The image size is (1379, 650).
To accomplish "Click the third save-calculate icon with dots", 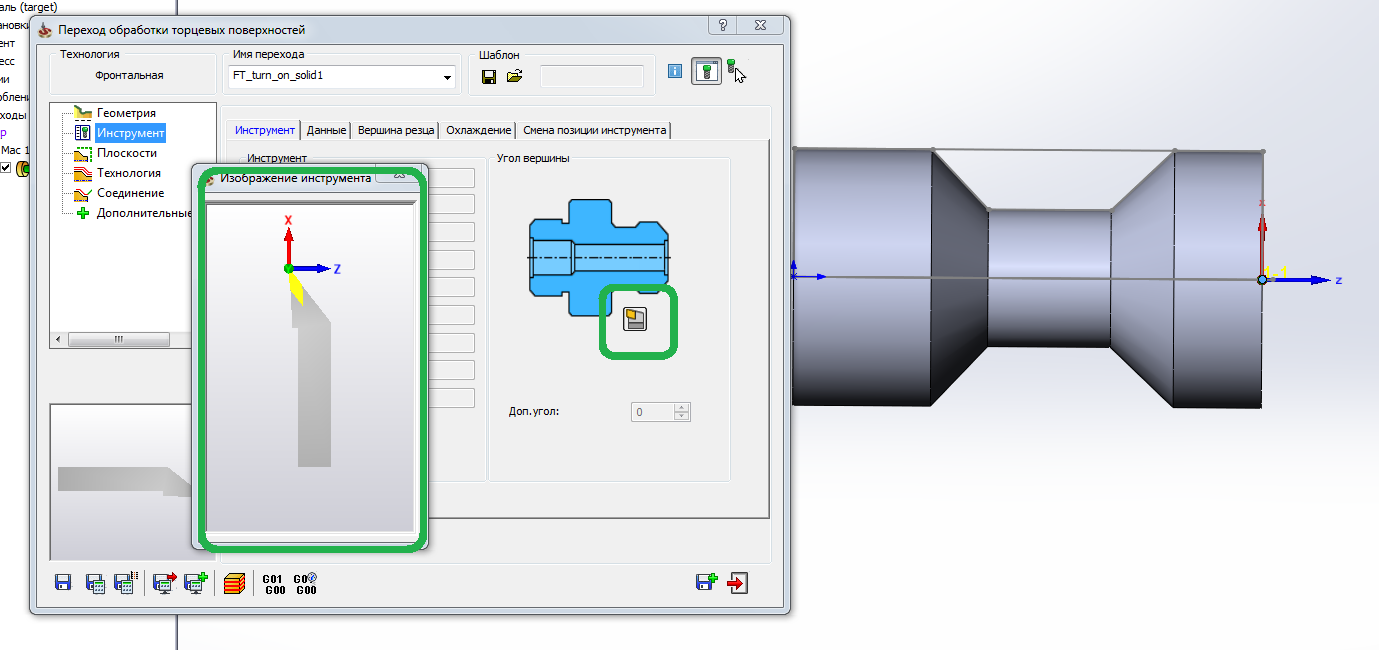I will pos(125,584).
